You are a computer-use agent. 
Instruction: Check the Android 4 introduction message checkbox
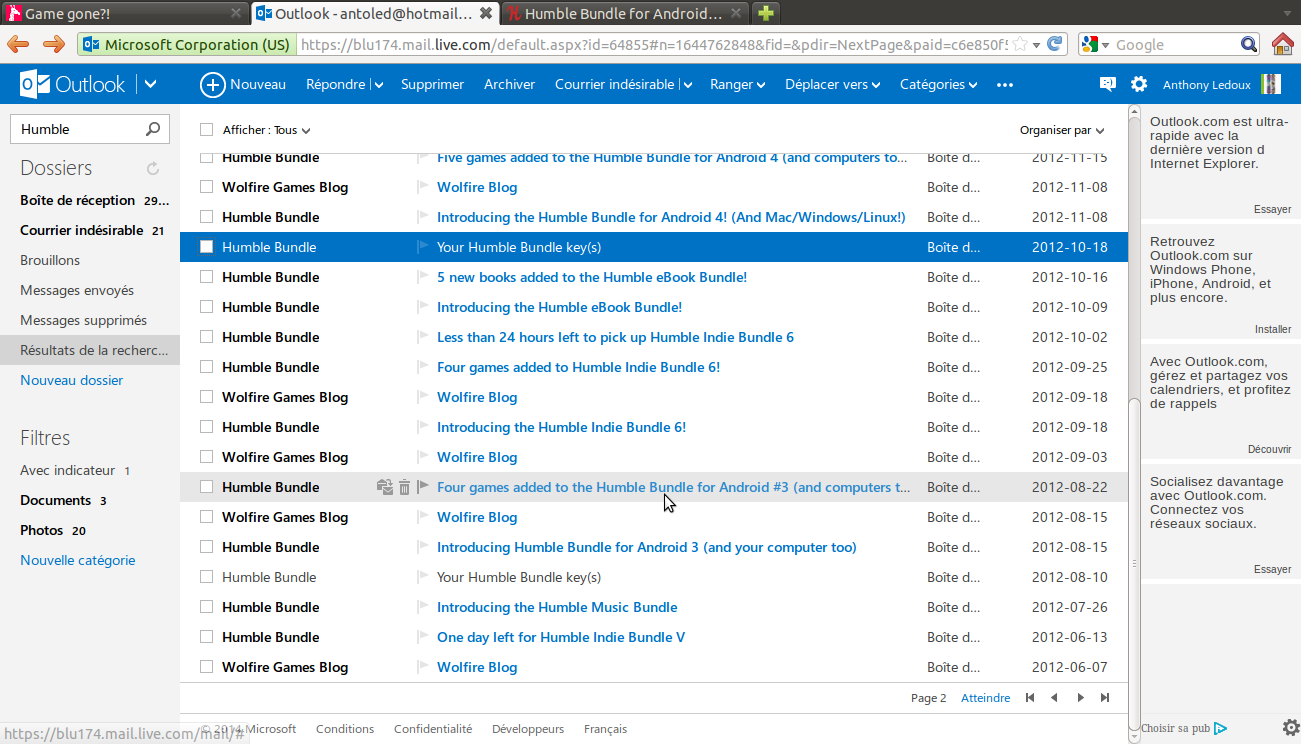[207, 217]
